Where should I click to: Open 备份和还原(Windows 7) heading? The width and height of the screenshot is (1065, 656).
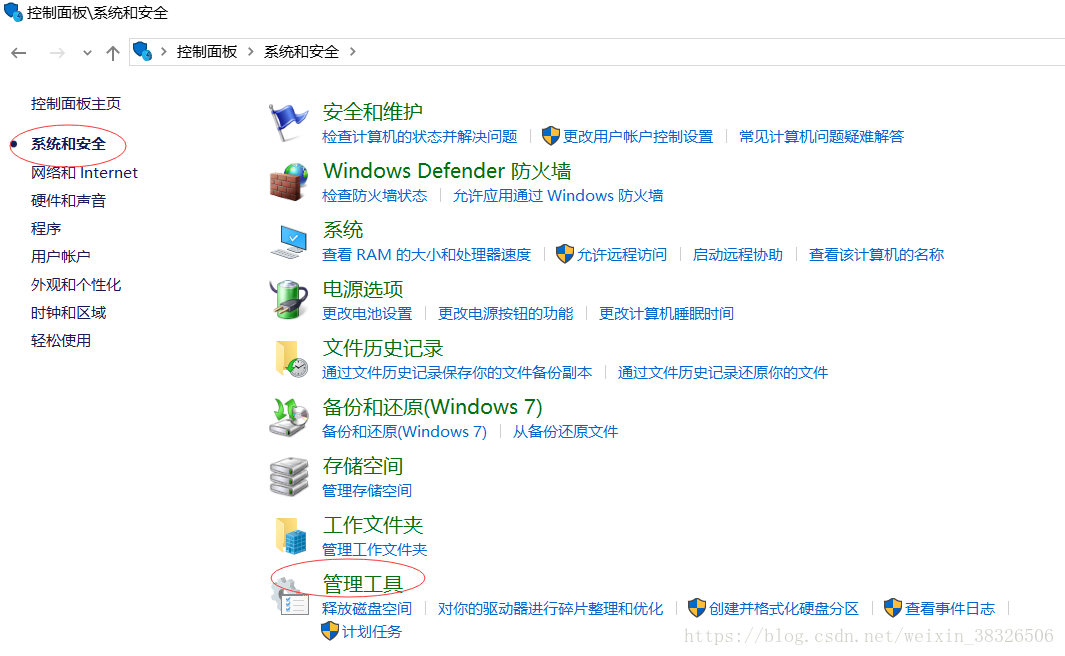point(433,407)
